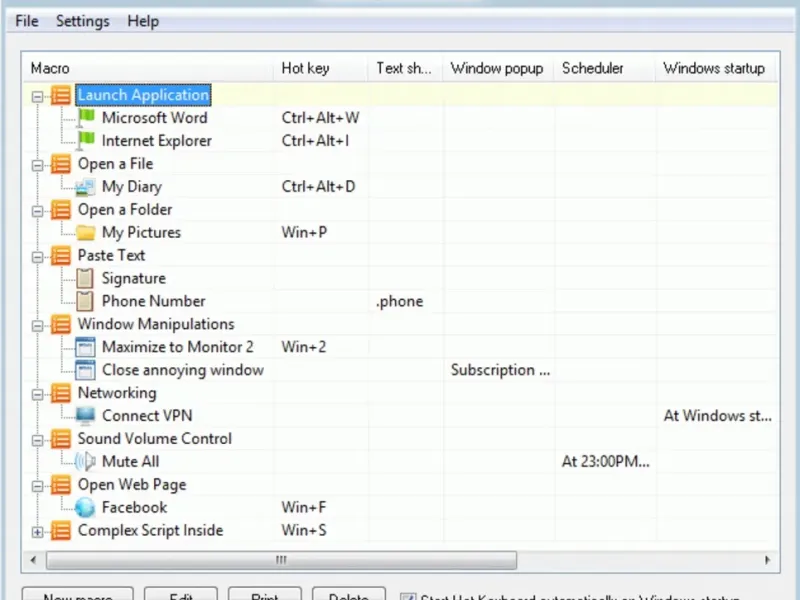The image size is (800, 600).
Task: Collapse the Paste Text group
Action: point(37,257)
